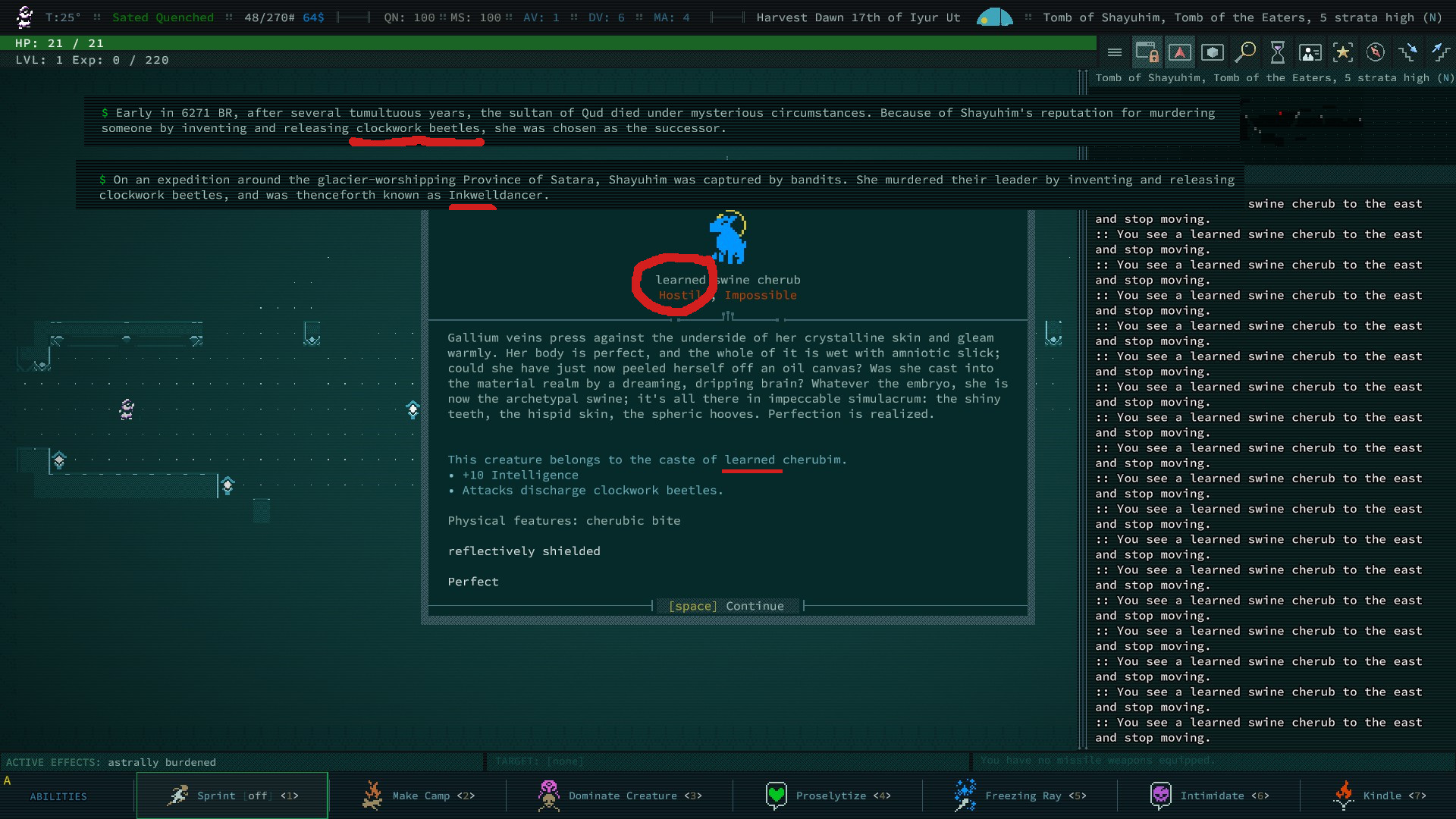Toggle the cube nearby-objects button
This screenshot has width=1456, height=819.
point(1212,52)
